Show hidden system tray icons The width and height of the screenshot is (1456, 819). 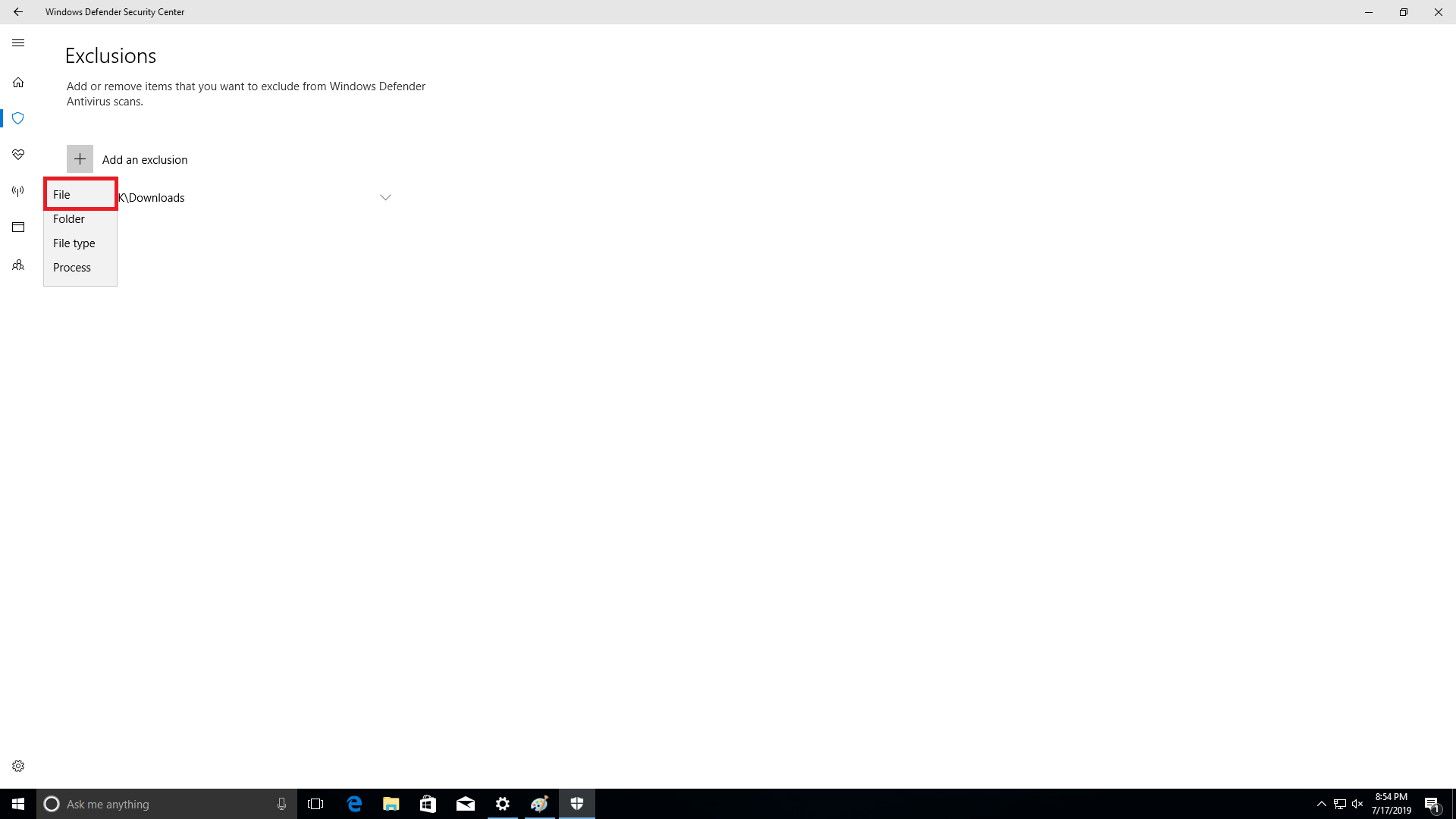click(x=1322, y=804)
